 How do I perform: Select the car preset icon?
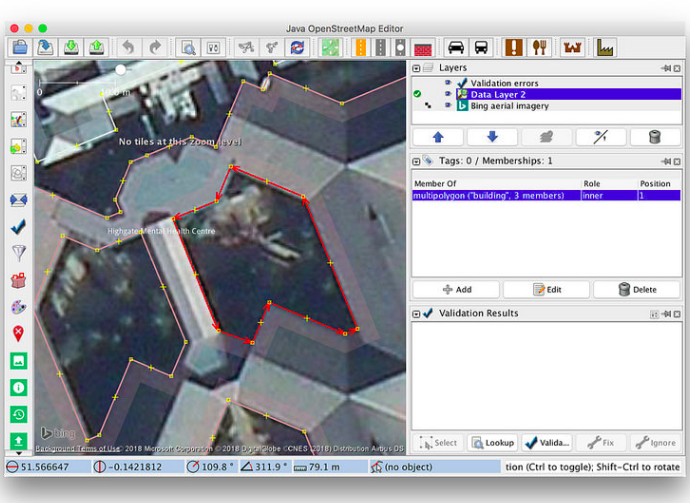[455, 47]
